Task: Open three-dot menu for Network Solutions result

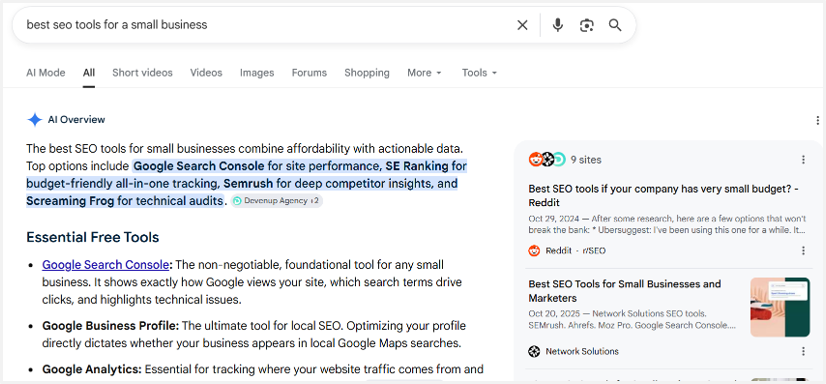Action: 803,351
